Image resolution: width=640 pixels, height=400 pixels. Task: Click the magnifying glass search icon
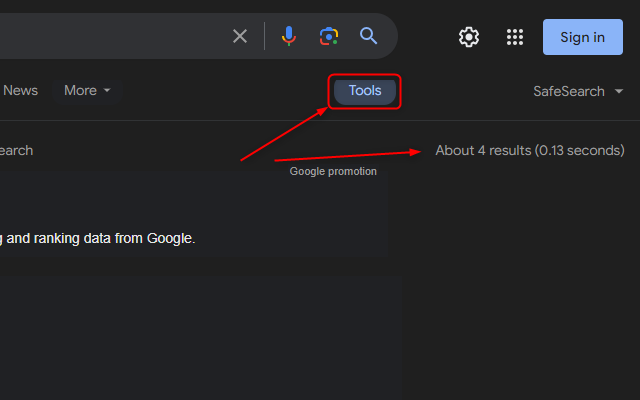pos(368,36)
